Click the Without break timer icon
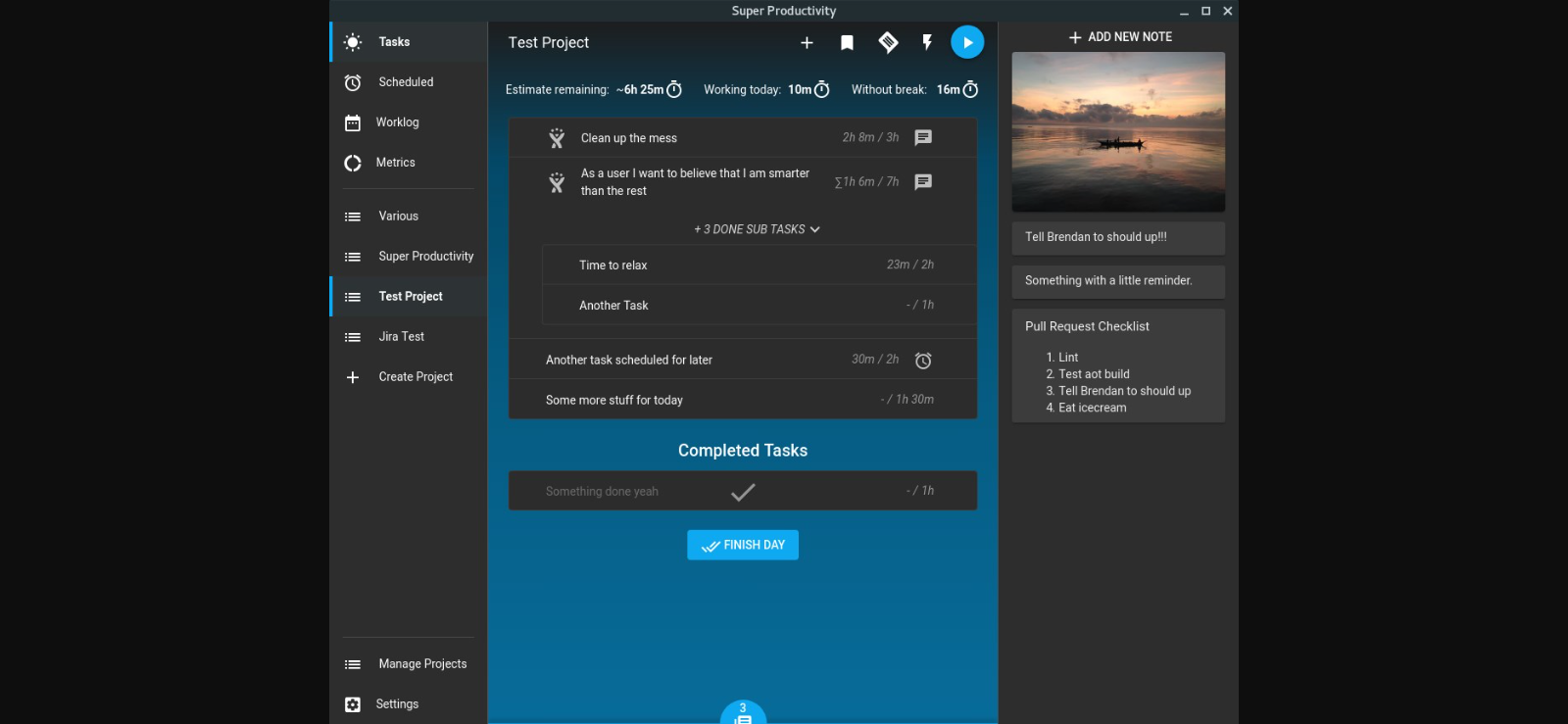This screenshot has width=1568, height=724. [x=970, y=90]
